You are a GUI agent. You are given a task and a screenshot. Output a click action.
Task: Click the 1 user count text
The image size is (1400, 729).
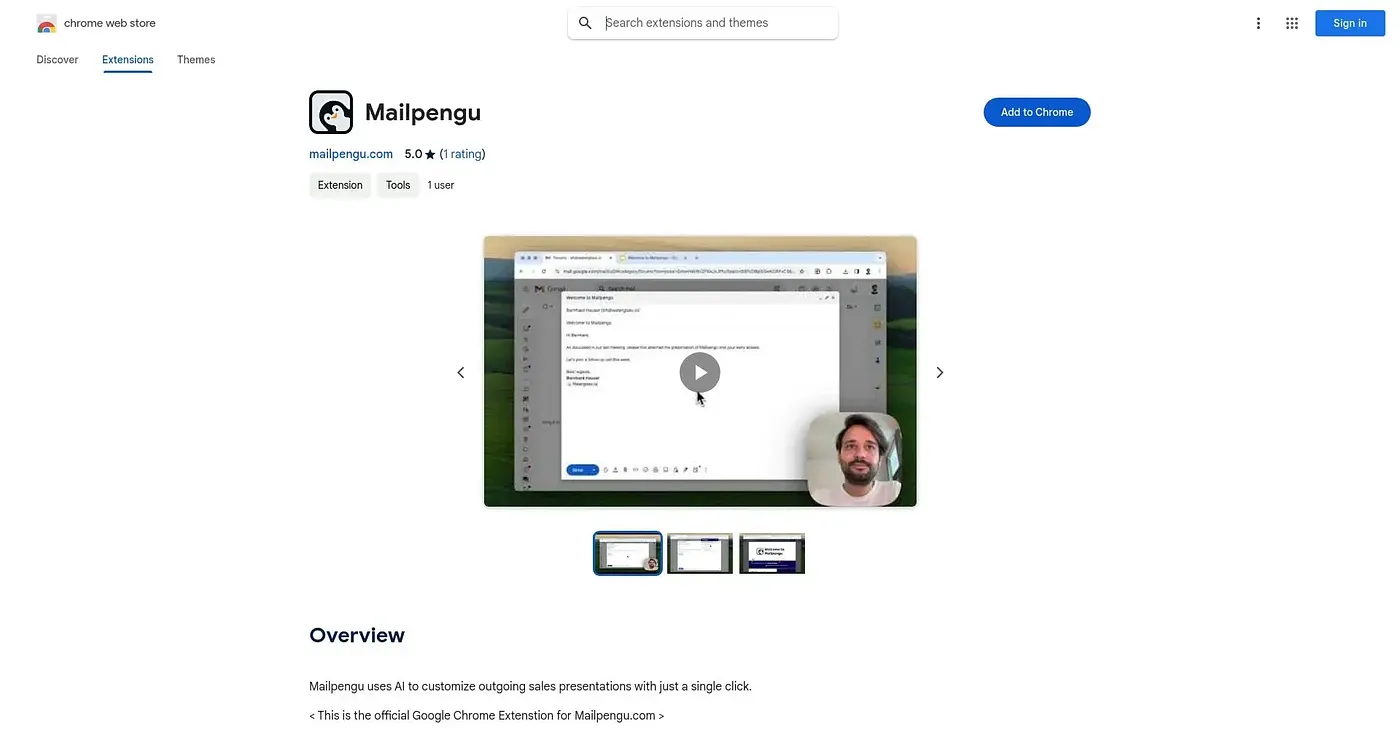(x=441, y=185)
